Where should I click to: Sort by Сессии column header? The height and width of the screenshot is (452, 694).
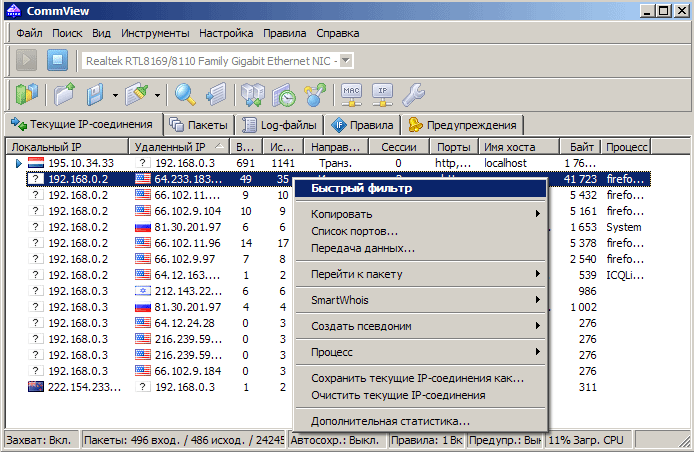click(399, 147)
